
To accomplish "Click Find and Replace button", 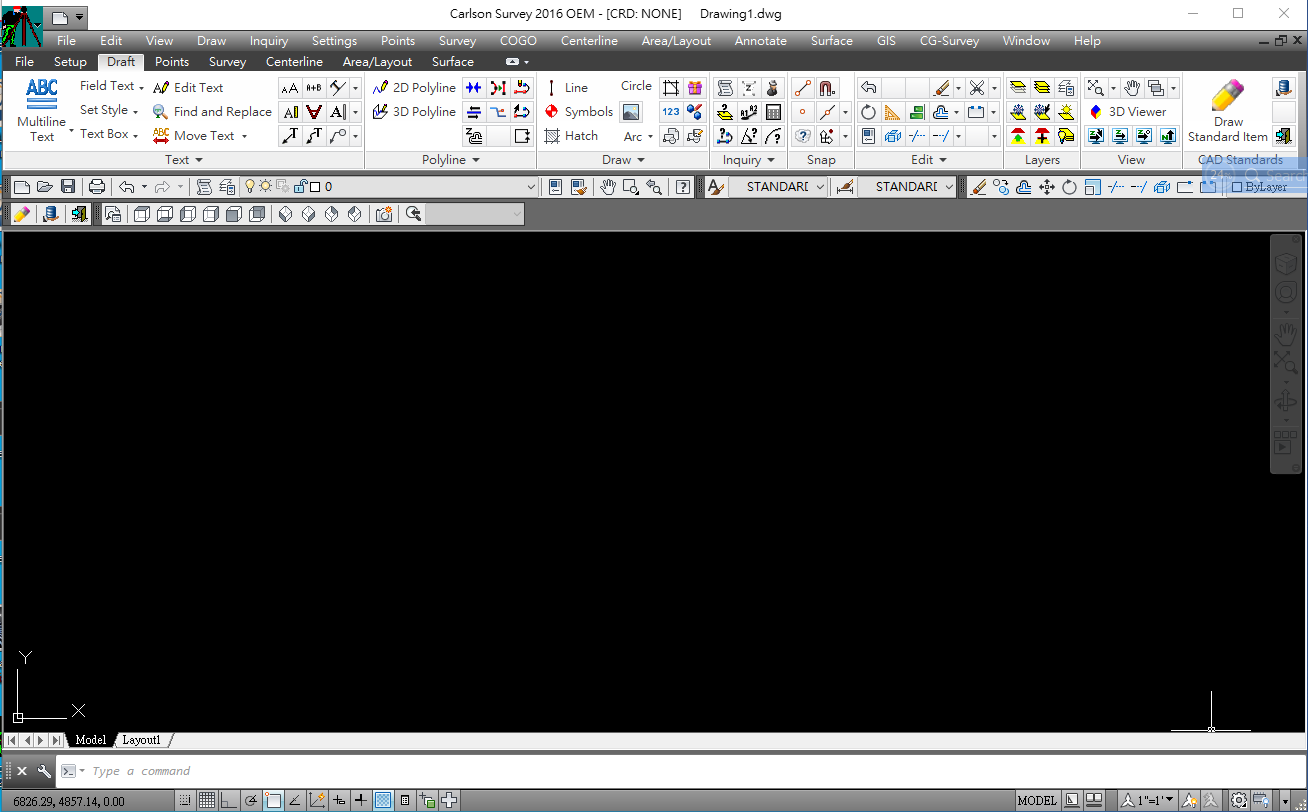I will coord(212,112).
